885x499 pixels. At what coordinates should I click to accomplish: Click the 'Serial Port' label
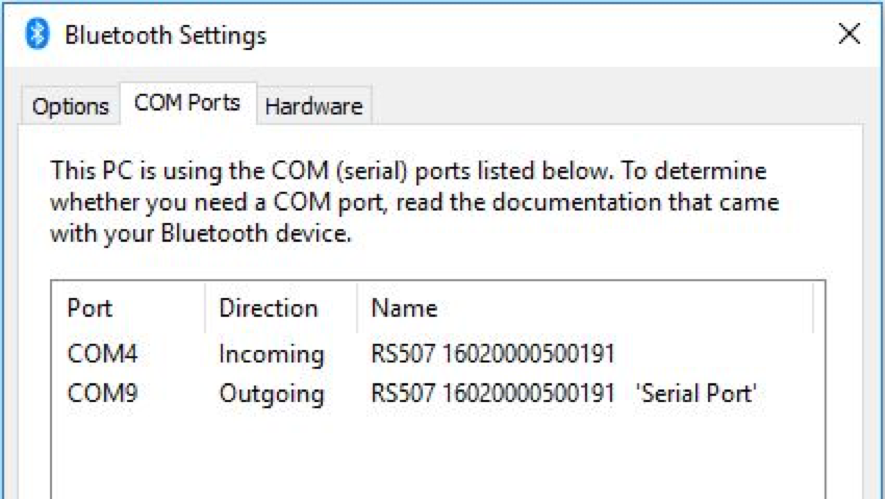(695, 394)
